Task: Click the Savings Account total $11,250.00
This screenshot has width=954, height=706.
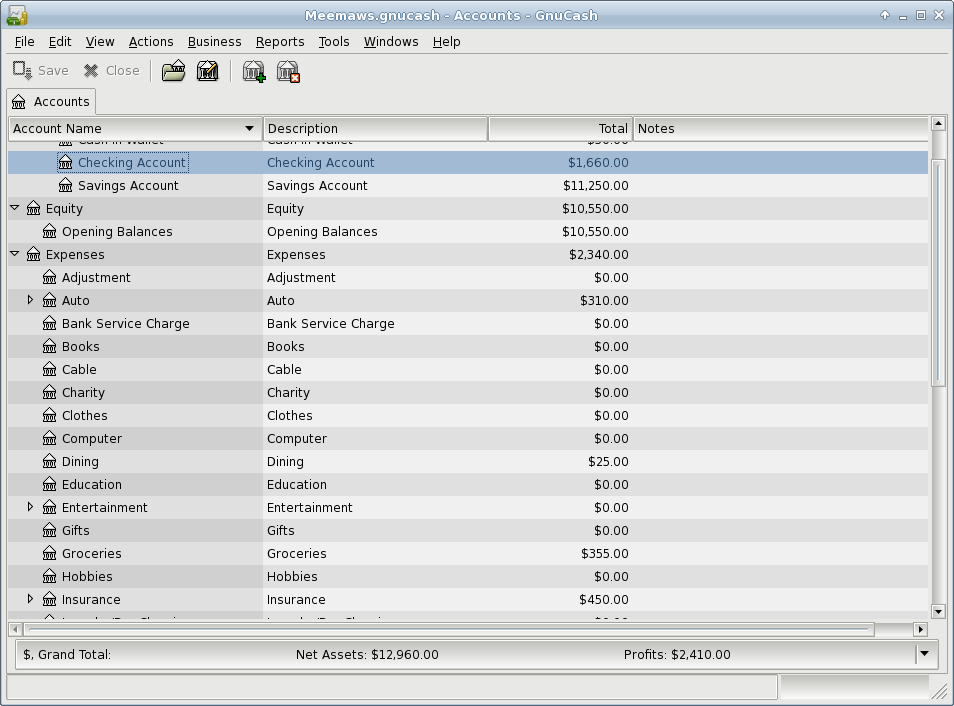Action: coord(596,186)
